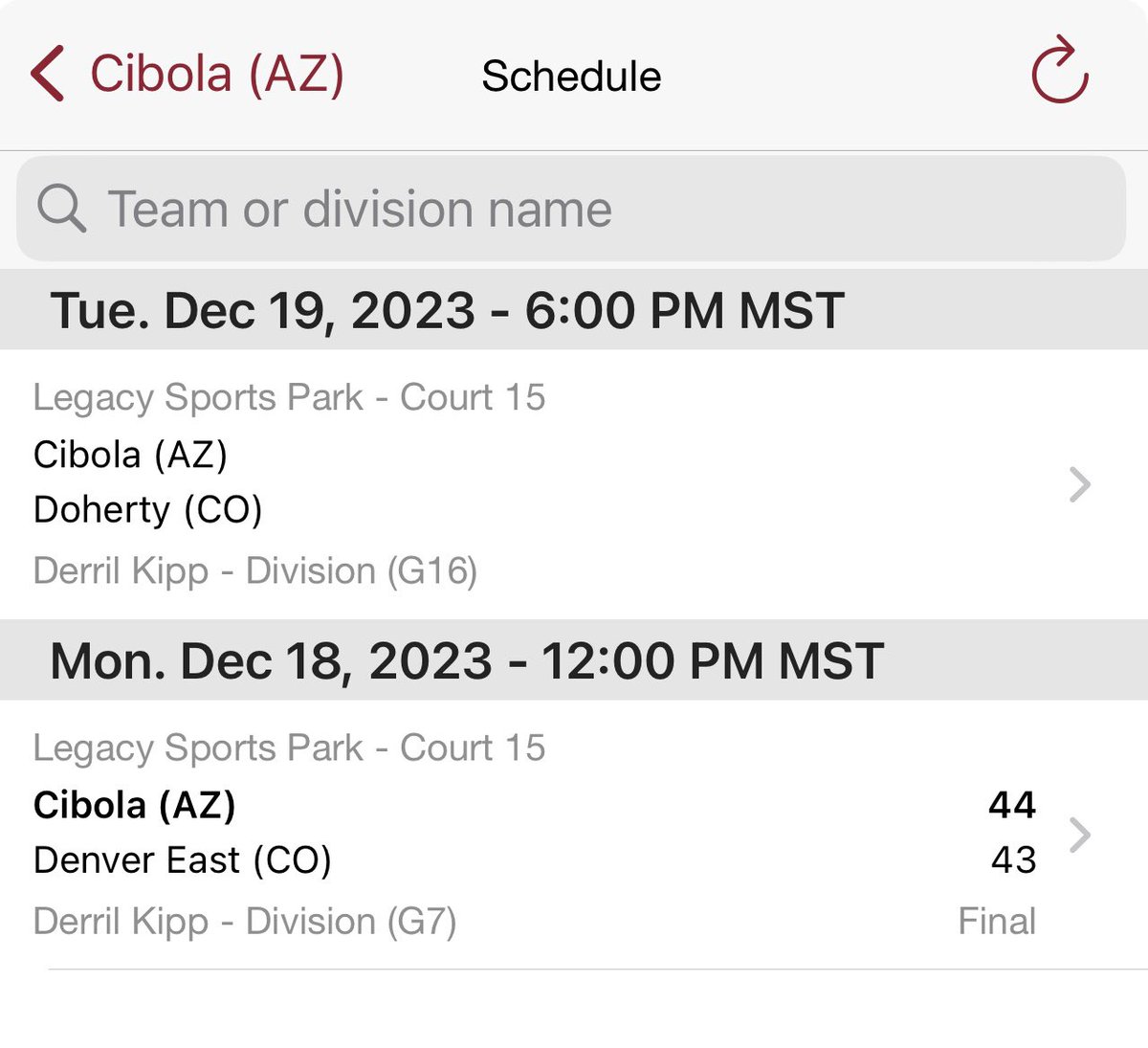Go back via the Cibola (AZ) label

217,75
